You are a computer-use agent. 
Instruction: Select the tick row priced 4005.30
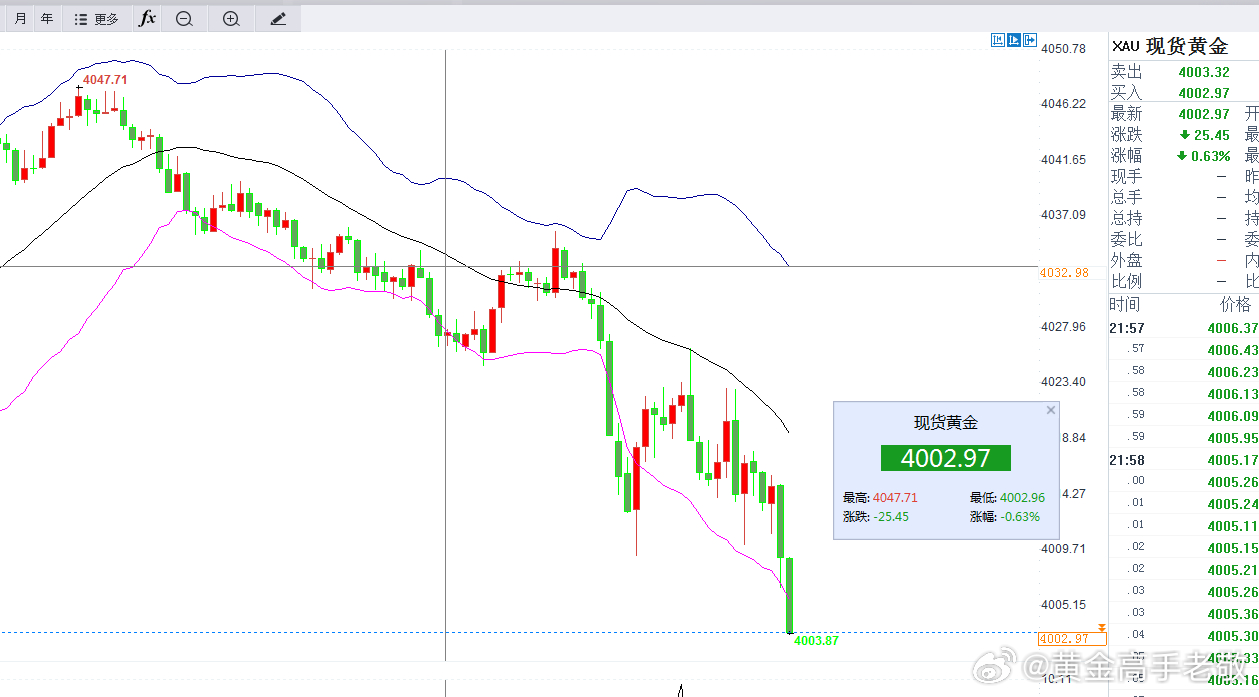point(1184,636)
